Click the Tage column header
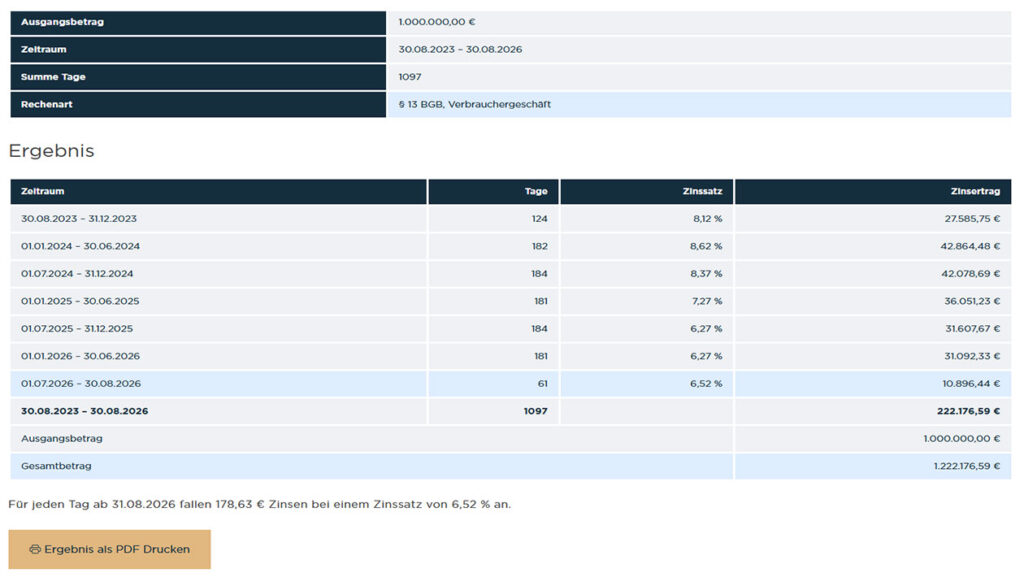 pos(536,191)
